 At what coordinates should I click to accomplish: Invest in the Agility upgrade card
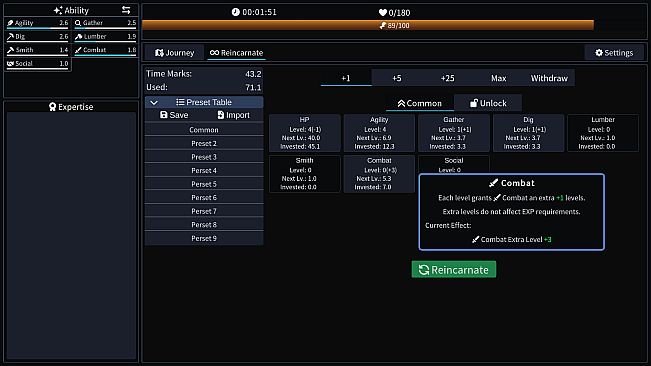(x=379, y=133)
